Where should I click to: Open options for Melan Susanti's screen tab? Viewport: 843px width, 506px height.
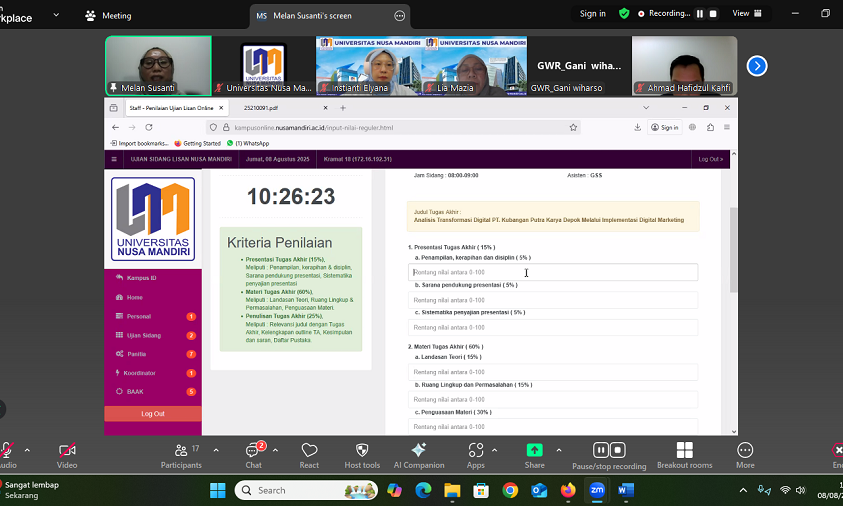pos(399,16)
